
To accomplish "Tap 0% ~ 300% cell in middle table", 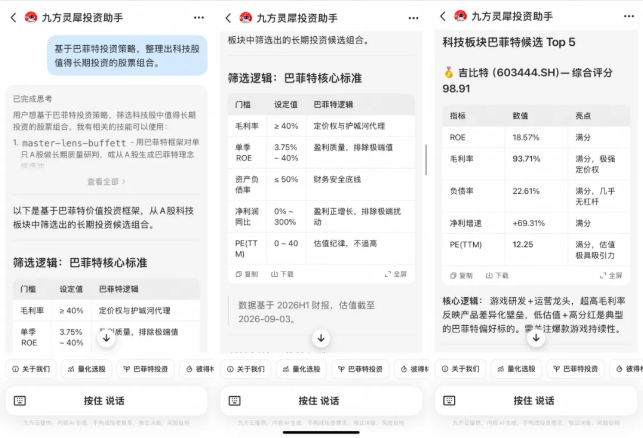I will 286,217.
